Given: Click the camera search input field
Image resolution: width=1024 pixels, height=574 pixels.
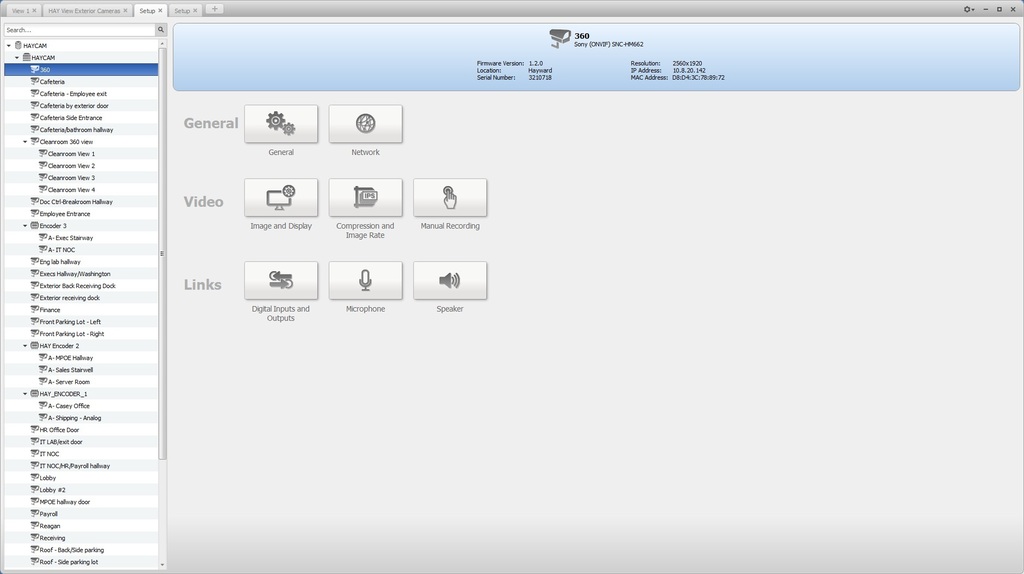Looking at the screenshot, I should click(78, 30).
